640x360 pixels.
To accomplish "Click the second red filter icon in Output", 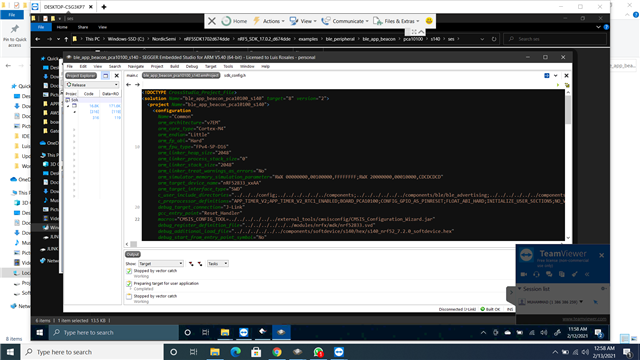I will click(200, 264).
